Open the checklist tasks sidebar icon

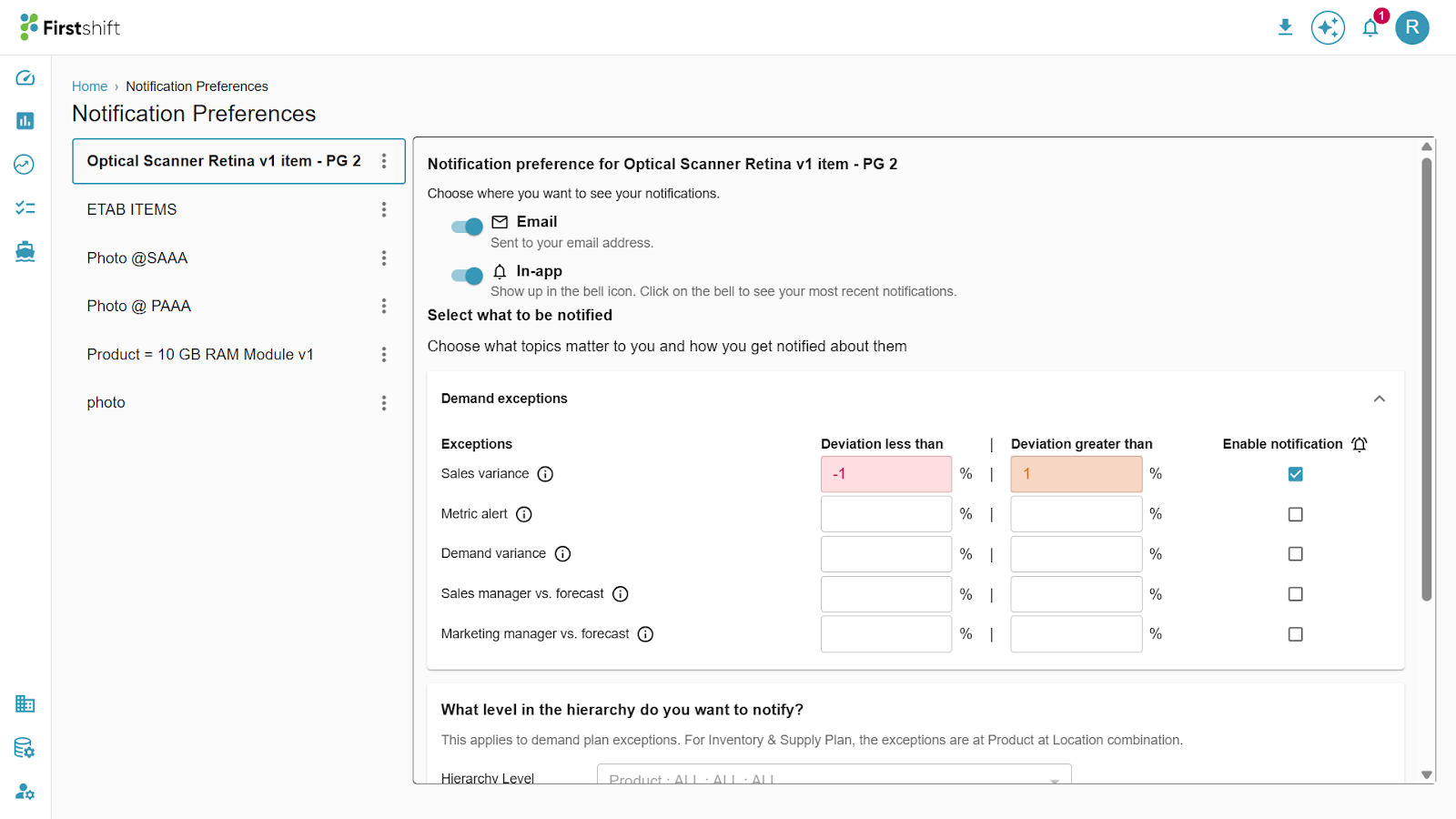pos(25,208)
